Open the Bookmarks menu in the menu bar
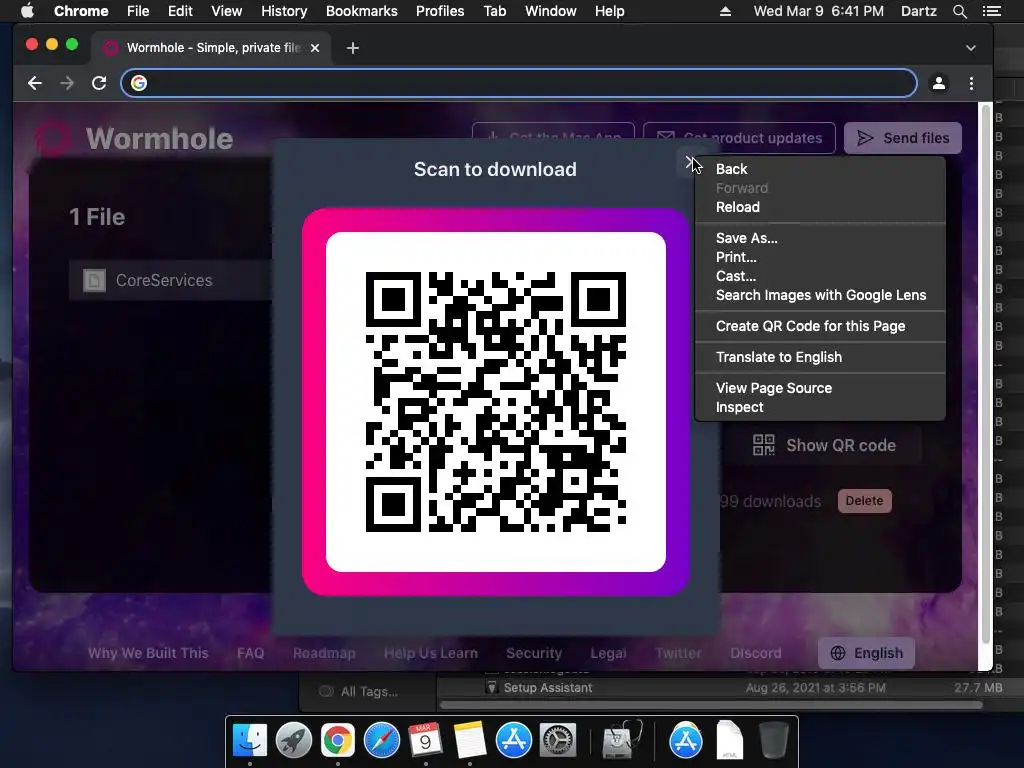1024x768 pixels. [361, 11]
